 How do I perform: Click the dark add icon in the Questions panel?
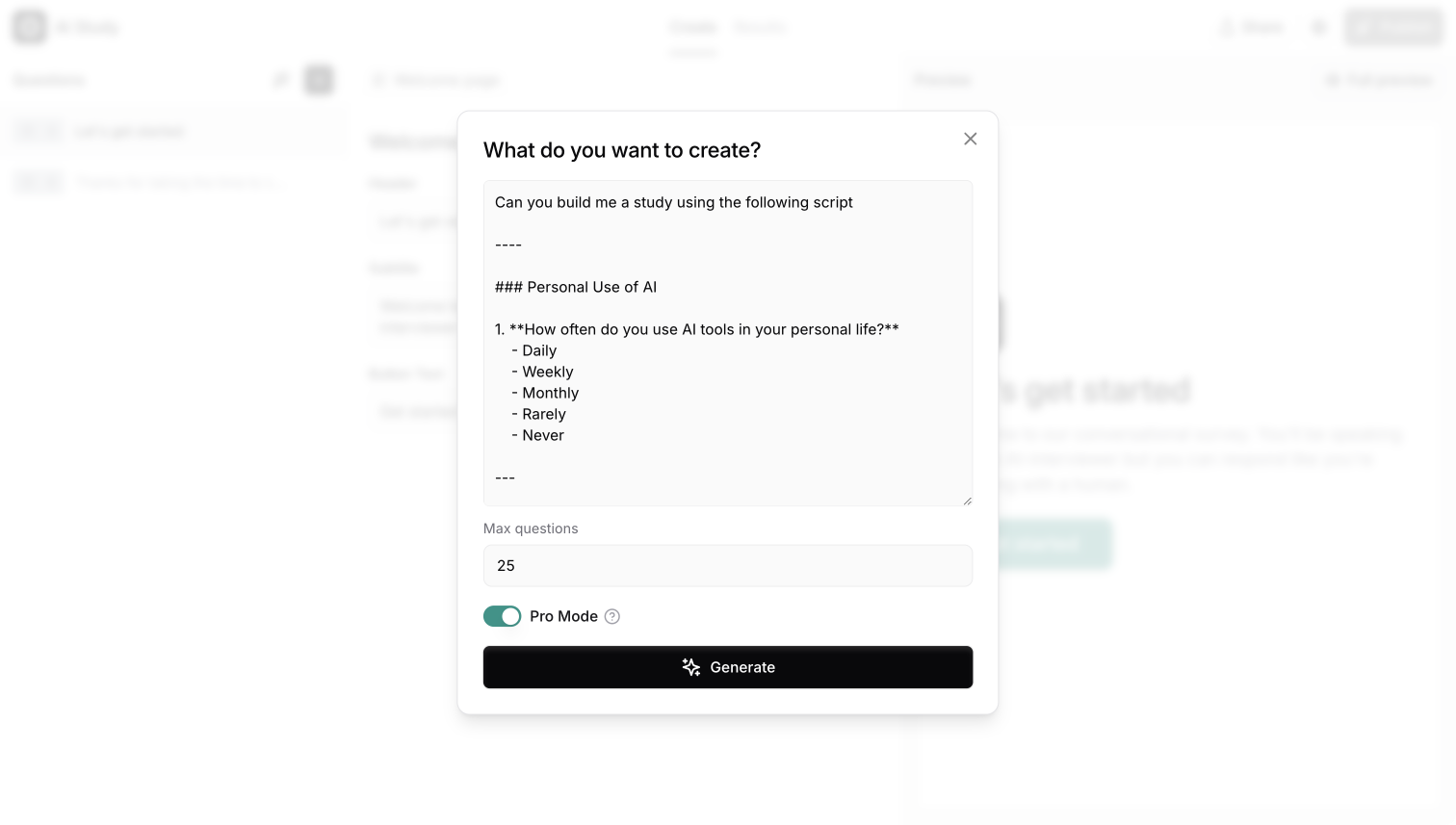pos(318,79)
